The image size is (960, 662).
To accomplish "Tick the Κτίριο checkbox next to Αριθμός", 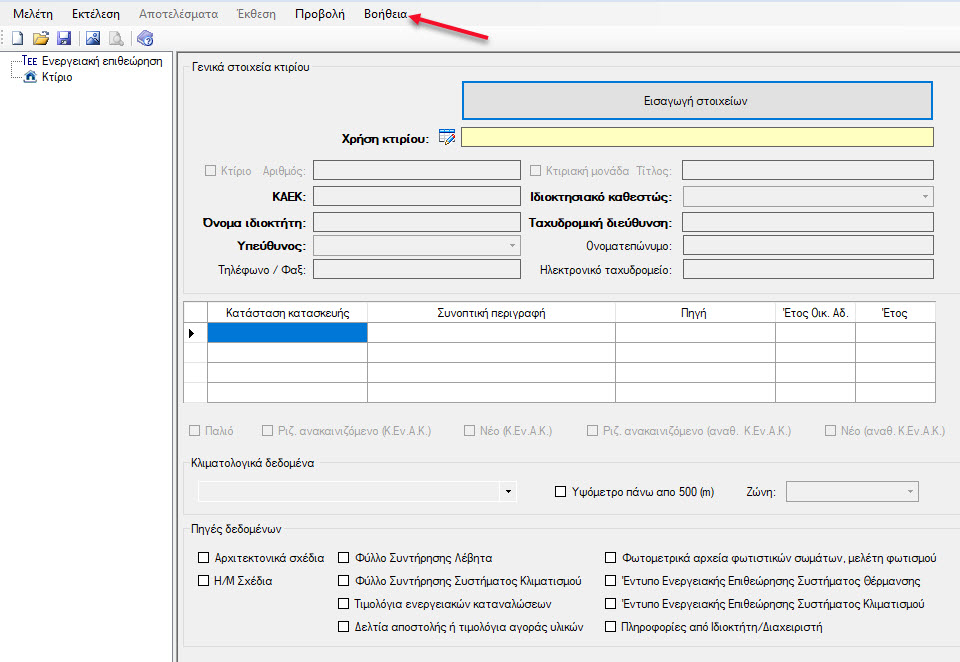I will (211, 171).
